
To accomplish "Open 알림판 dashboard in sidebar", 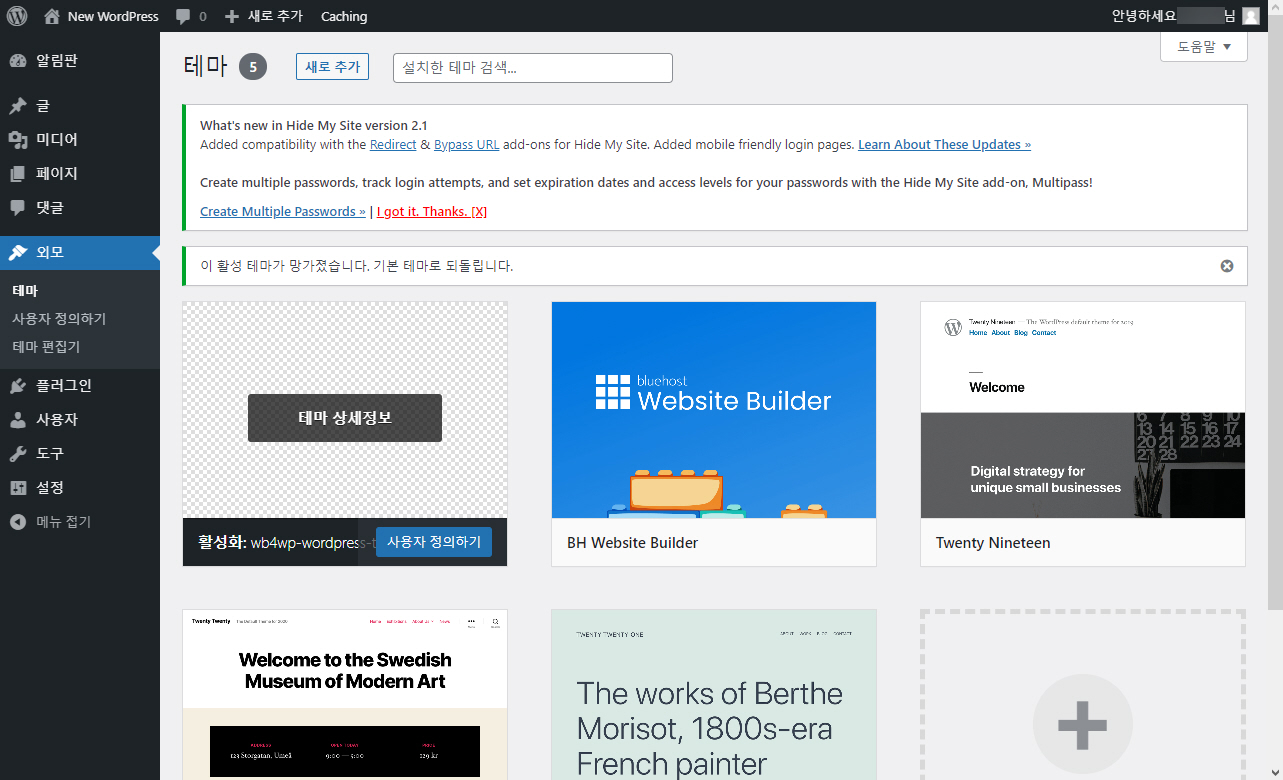I will [80, 61].
